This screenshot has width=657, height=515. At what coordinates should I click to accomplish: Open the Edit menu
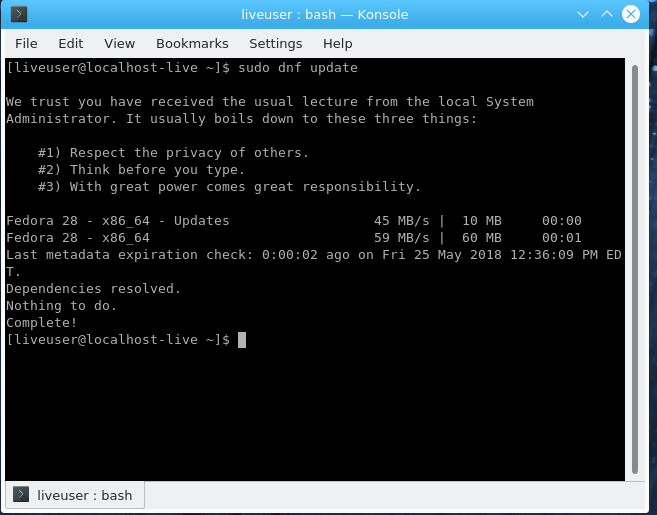[x=70, y=44]
